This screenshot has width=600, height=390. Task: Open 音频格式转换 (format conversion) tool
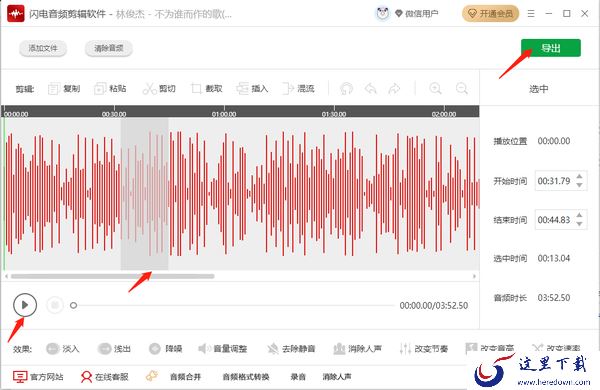point(246,377)
